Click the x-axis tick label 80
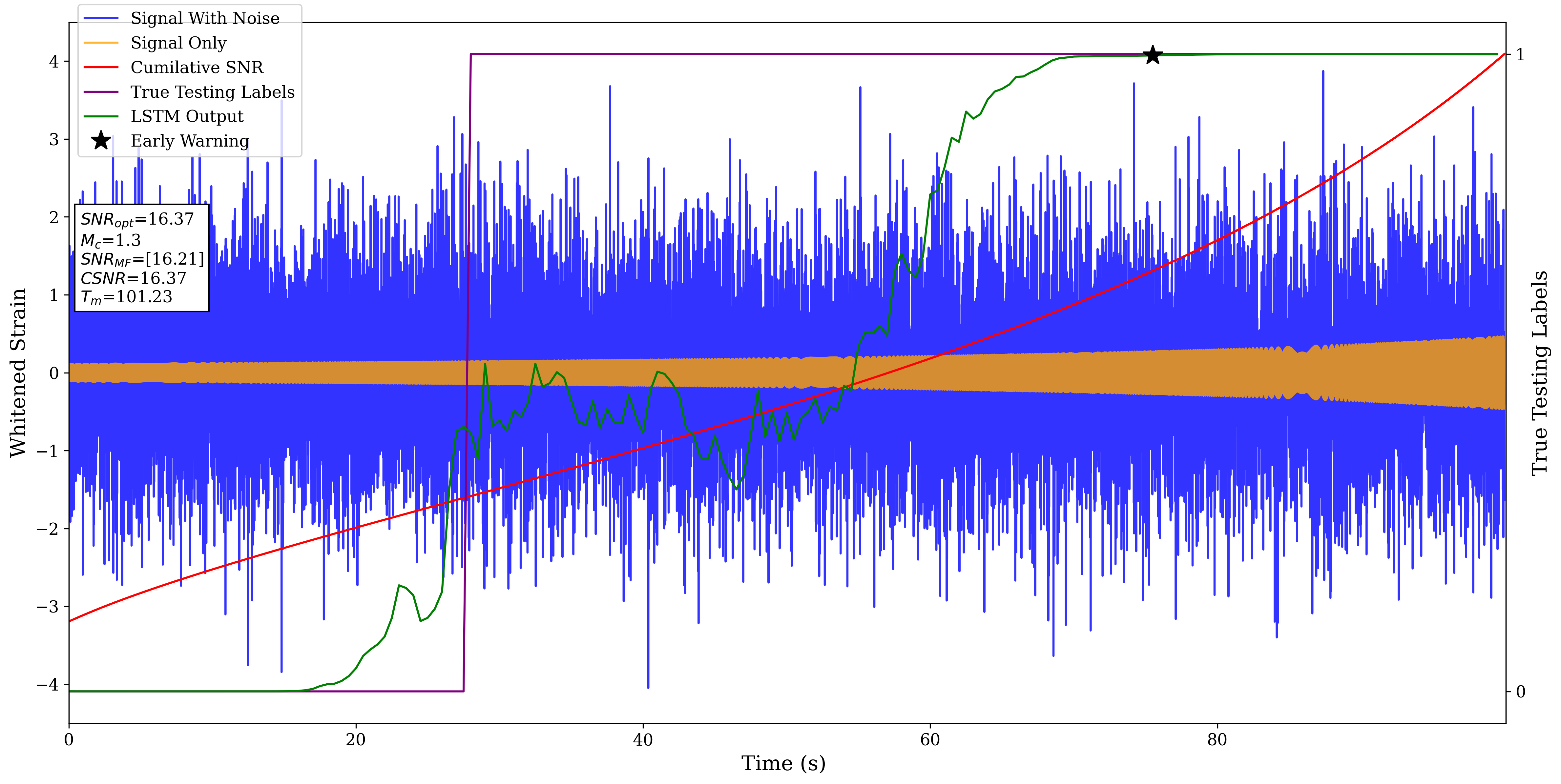 (x=1217, y=740)
